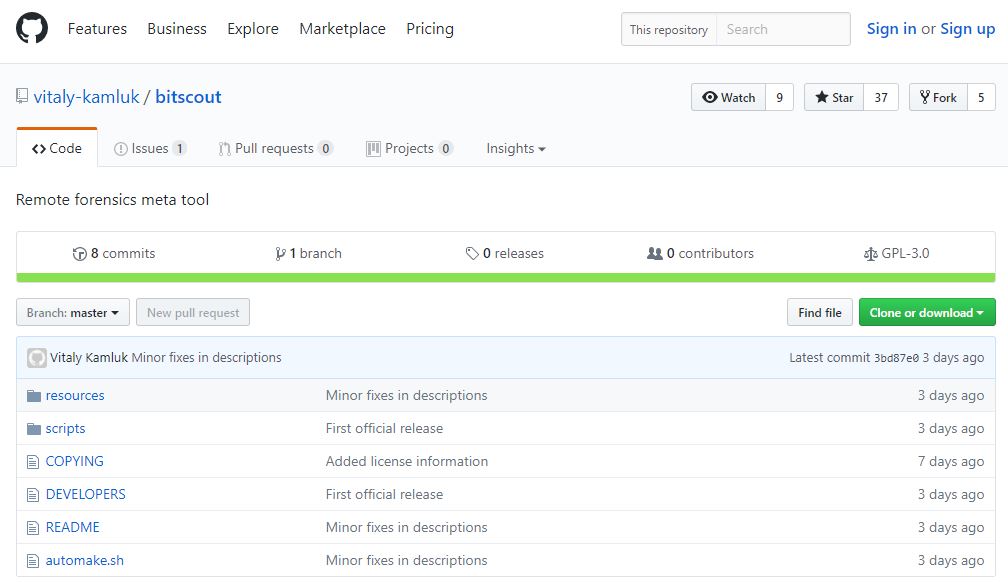This screenshot has width=1008, height=582.
Task: Click the commits history clock icon
Action: pos(80,254)
